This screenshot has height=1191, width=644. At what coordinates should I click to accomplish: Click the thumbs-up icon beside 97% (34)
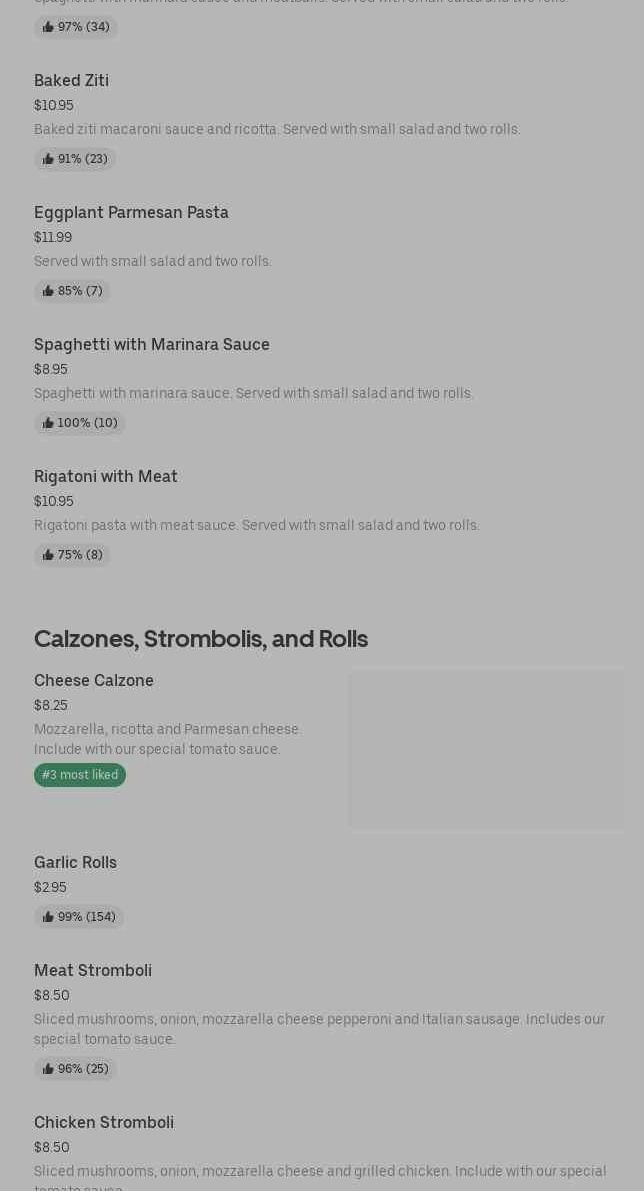48,27
